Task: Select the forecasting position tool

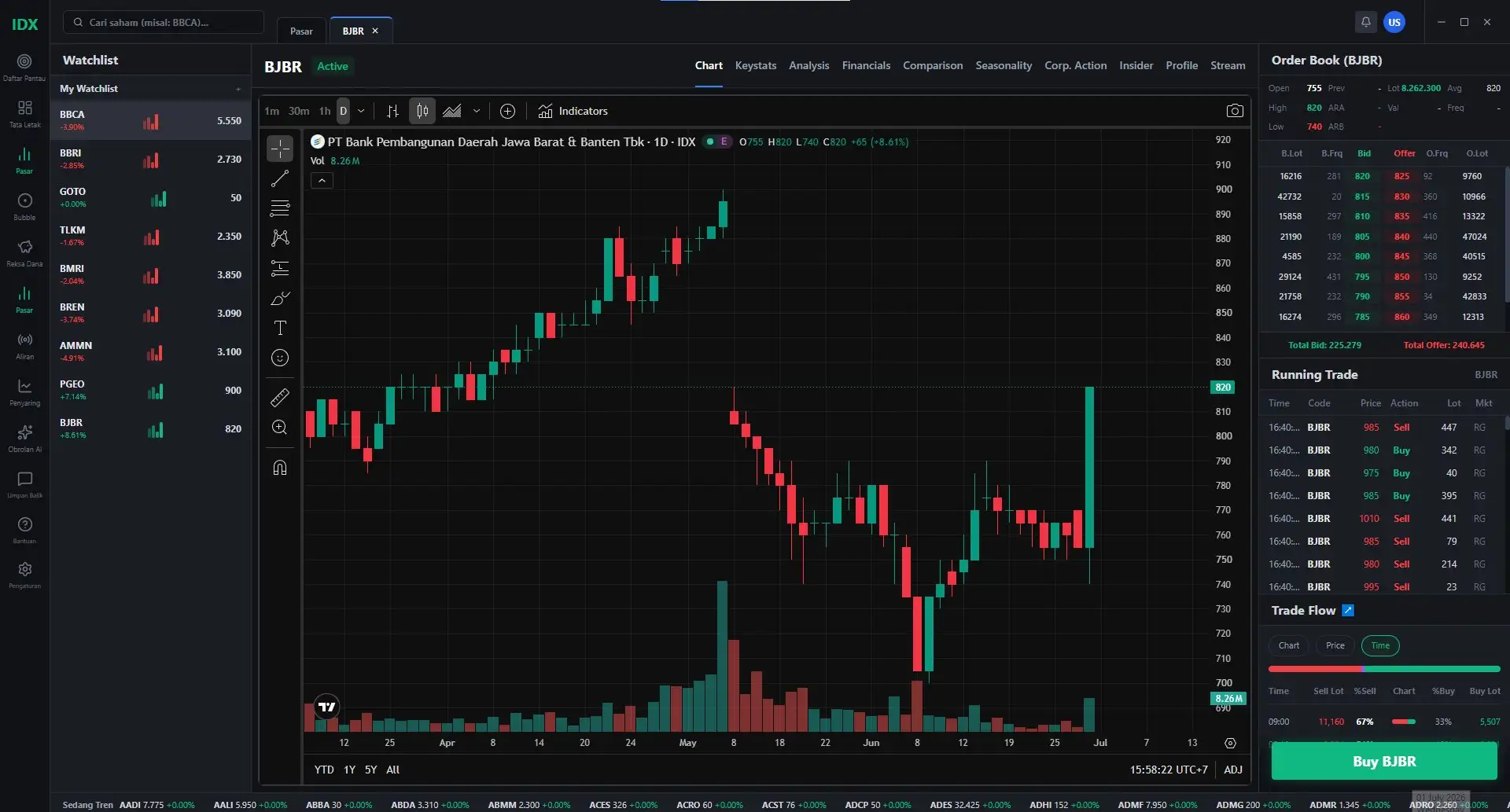Action: pyautogui.click(x=280, y=268)
